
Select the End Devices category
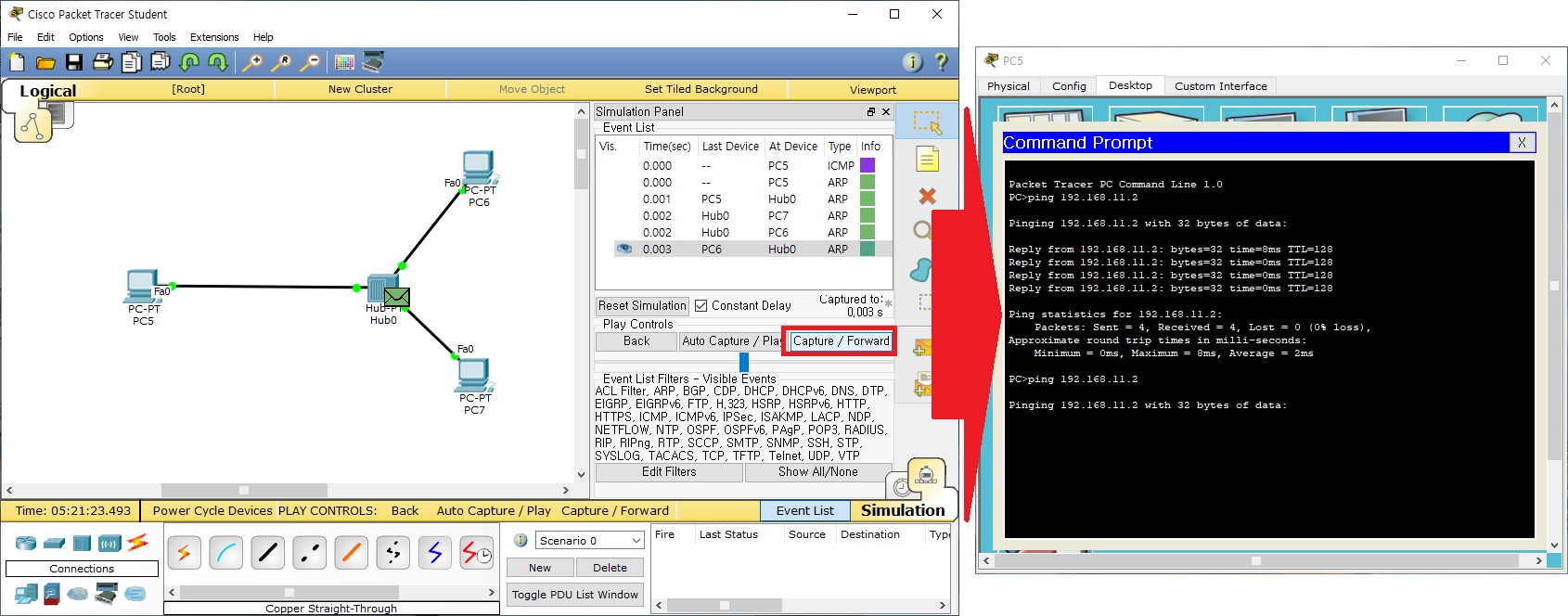point(26,594)
